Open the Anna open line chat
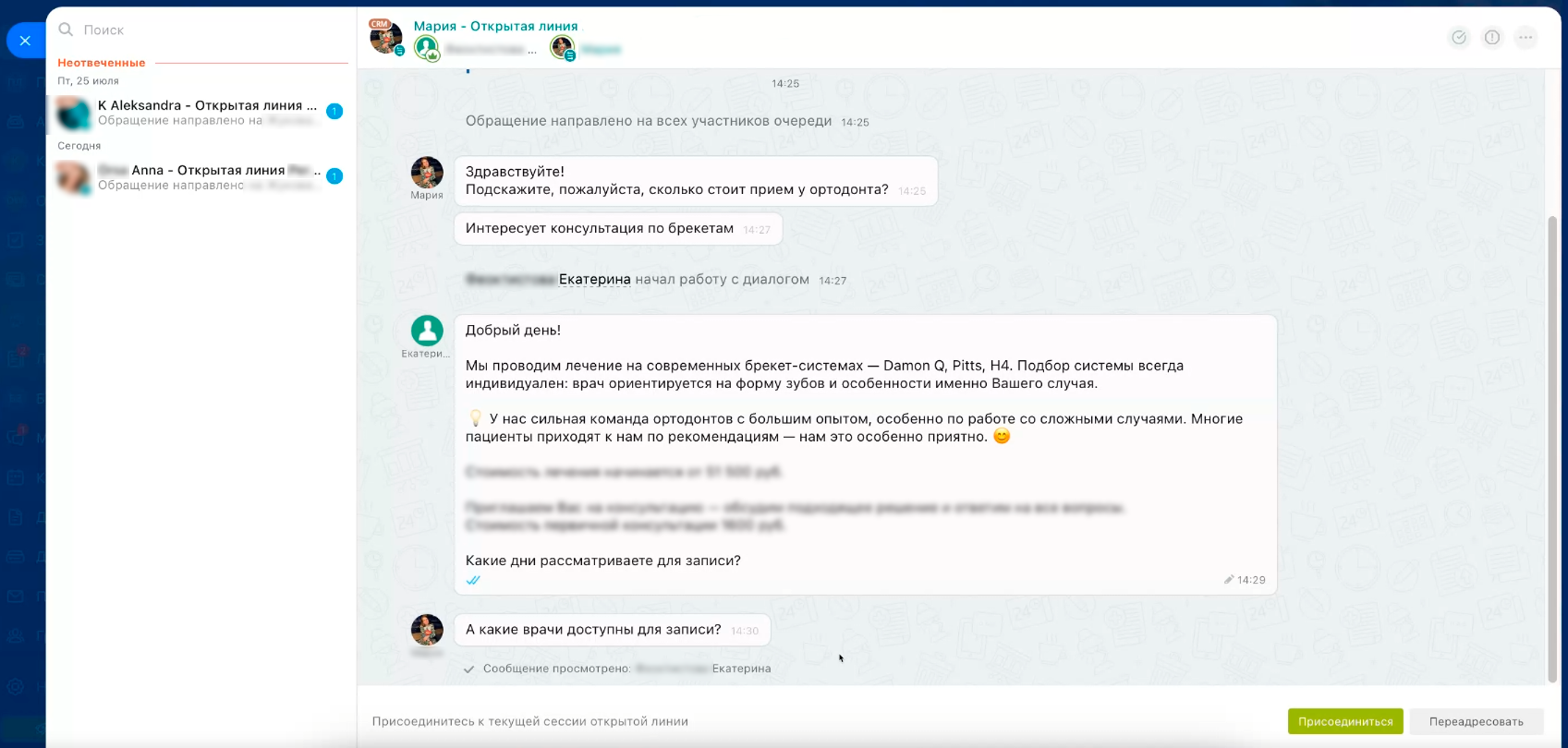The width and height of the screenshot is (1568, 748). click(x=201, y=177)
